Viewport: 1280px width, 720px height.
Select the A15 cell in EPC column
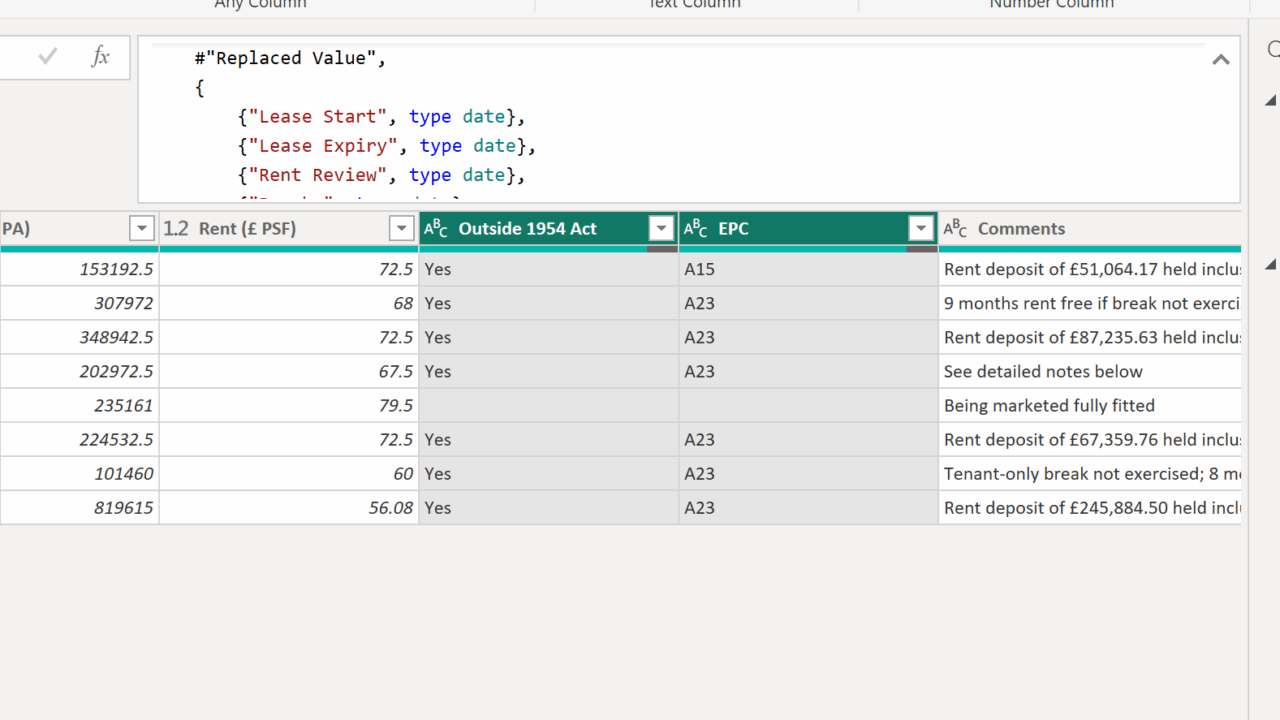[807, 269]
